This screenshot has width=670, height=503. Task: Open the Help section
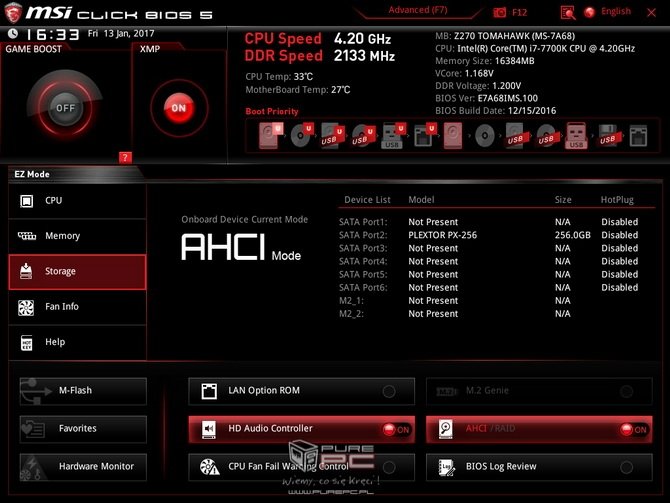(77, 342)
